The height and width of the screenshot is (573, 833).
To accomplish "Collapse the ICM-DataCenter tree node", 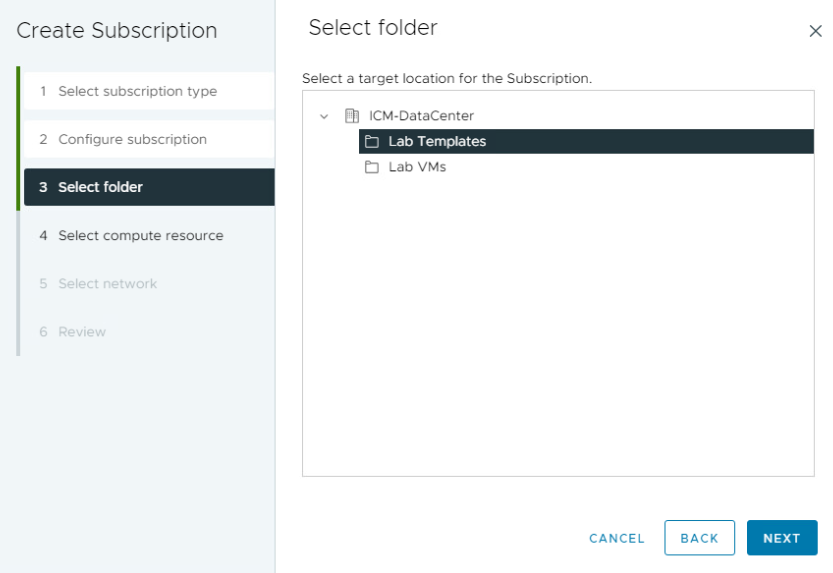I will coord(324,116).
